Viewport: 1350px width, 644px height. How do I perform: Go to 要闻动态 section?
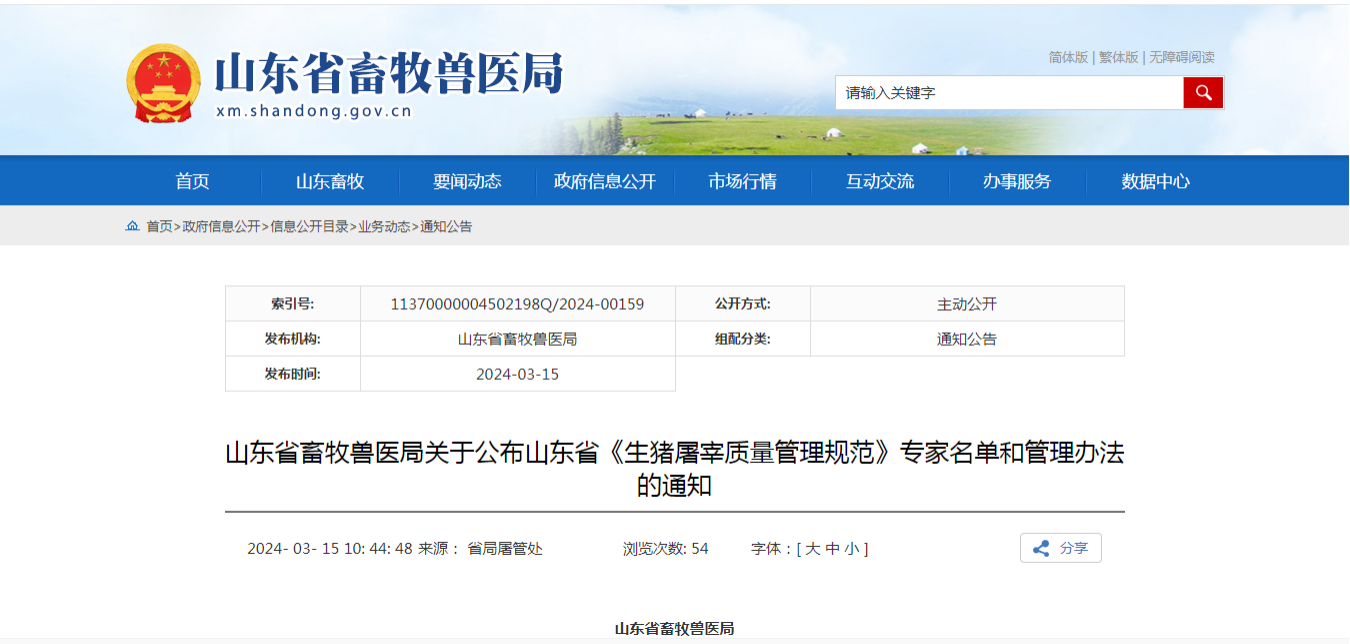(x=467, y=181)
